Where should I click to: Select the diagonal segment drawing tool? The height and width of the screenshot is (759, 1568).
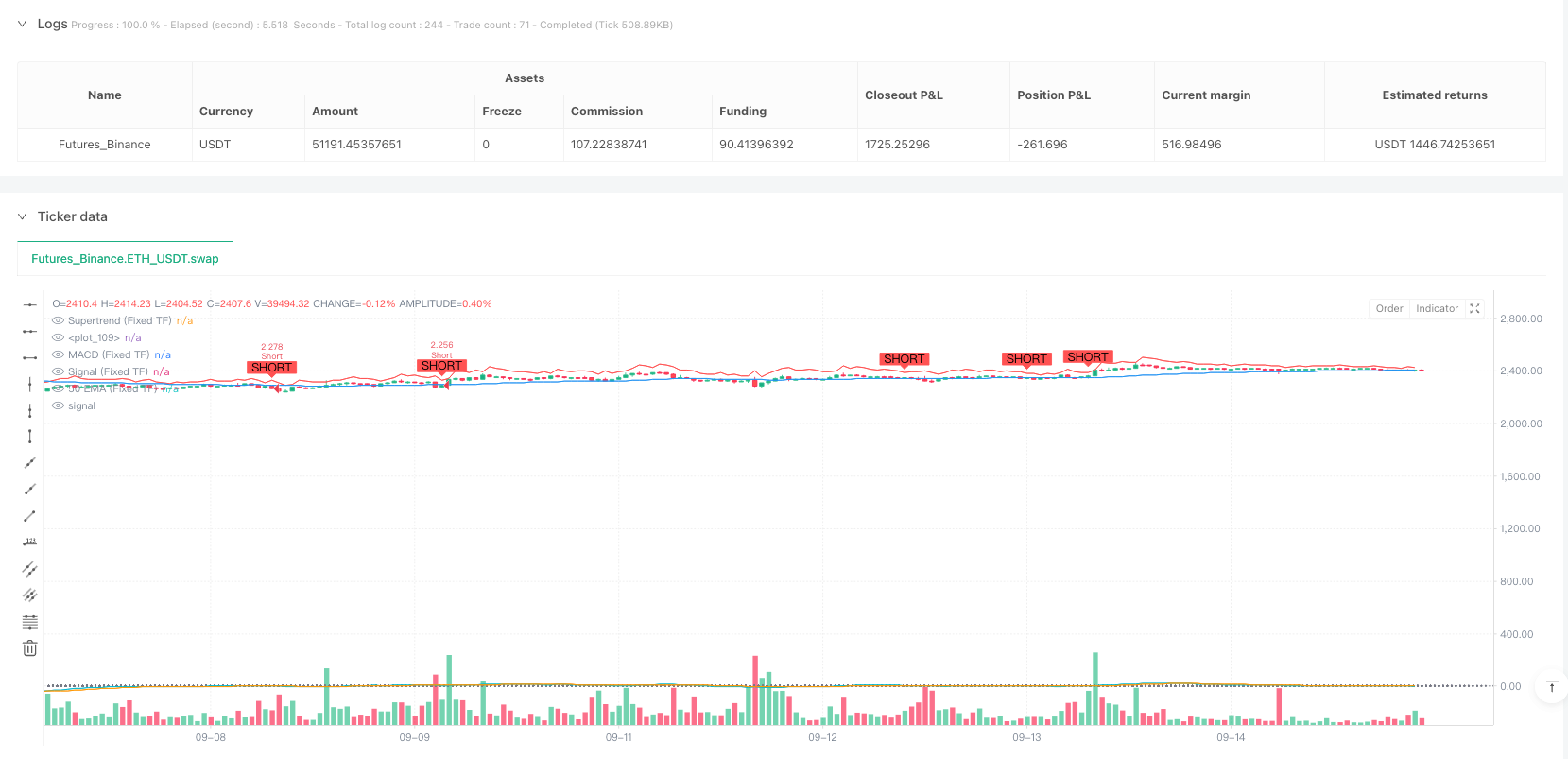(x=30, y=516)
